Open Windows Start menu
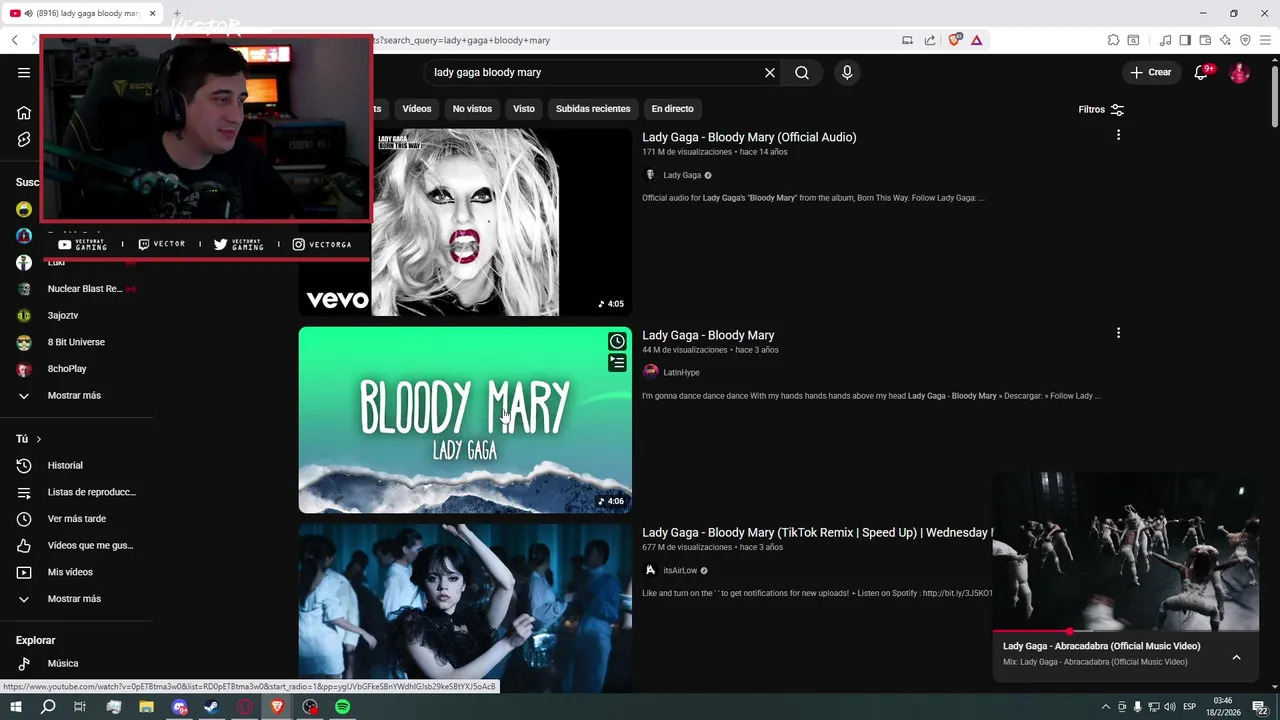The height and width of the screenshot is (720, 1280). coord(15,707)
